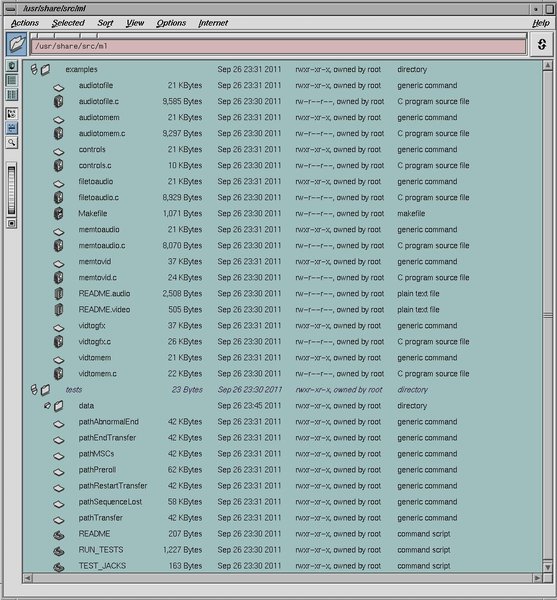557x600 pixels.
Task: Click the path navigation bar above the field
Action: pyautogui.click(x=278, y=36)
